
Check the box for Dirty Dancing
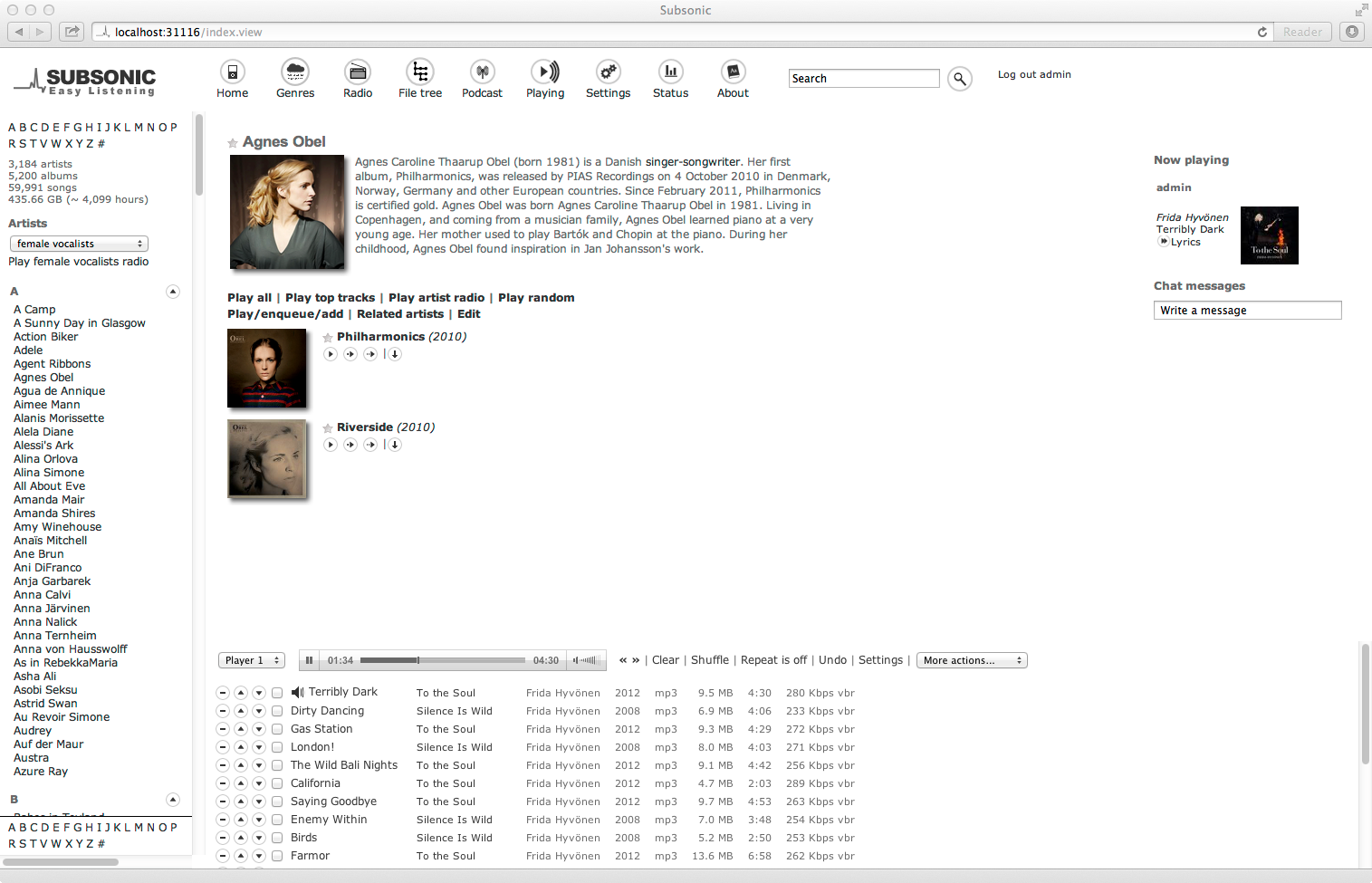click(x=277, y=711)
